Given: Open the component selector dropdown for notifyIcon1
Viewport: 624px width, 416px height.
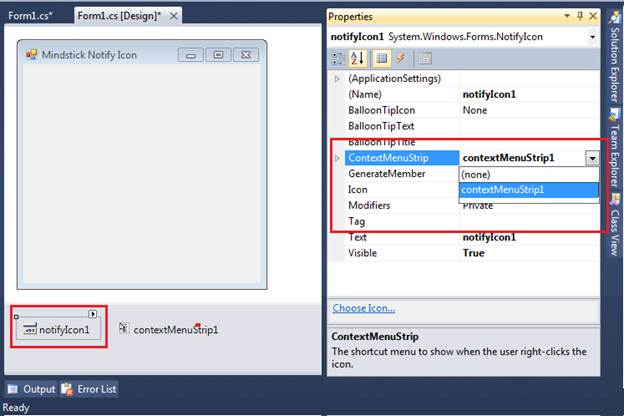Looking at the screenshot, I should (x=593, y=37).
